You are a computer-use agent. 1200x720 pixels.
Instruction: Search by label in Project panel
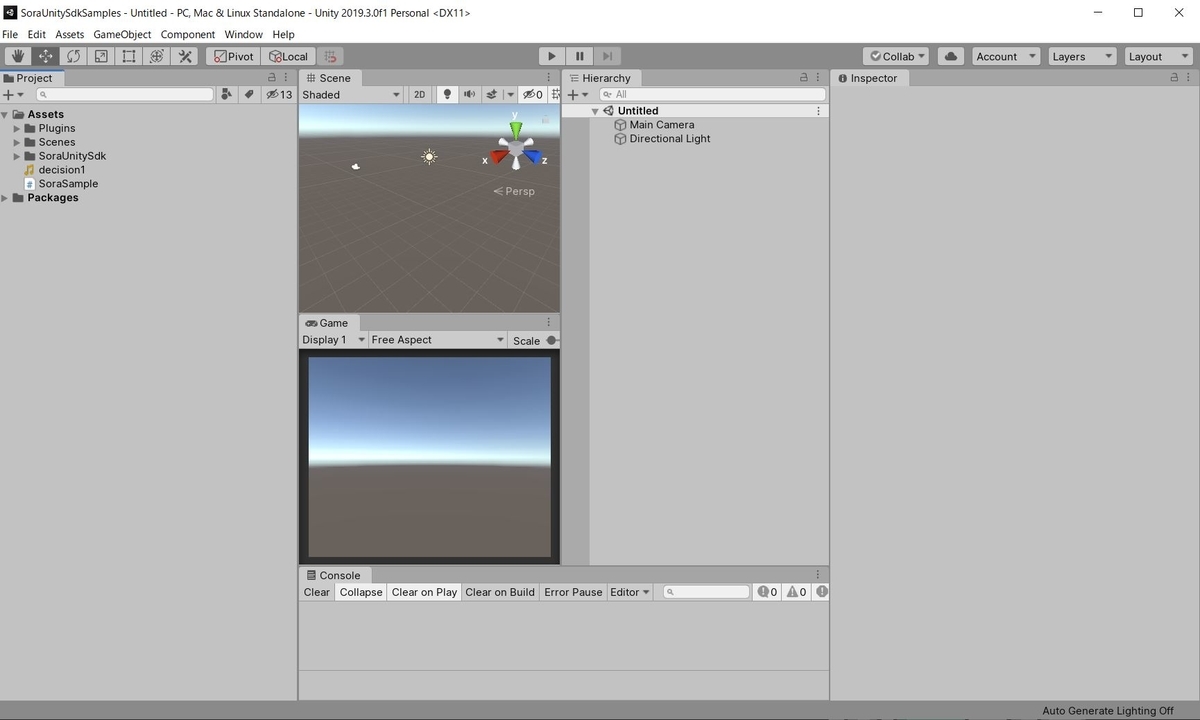(249, 94)
